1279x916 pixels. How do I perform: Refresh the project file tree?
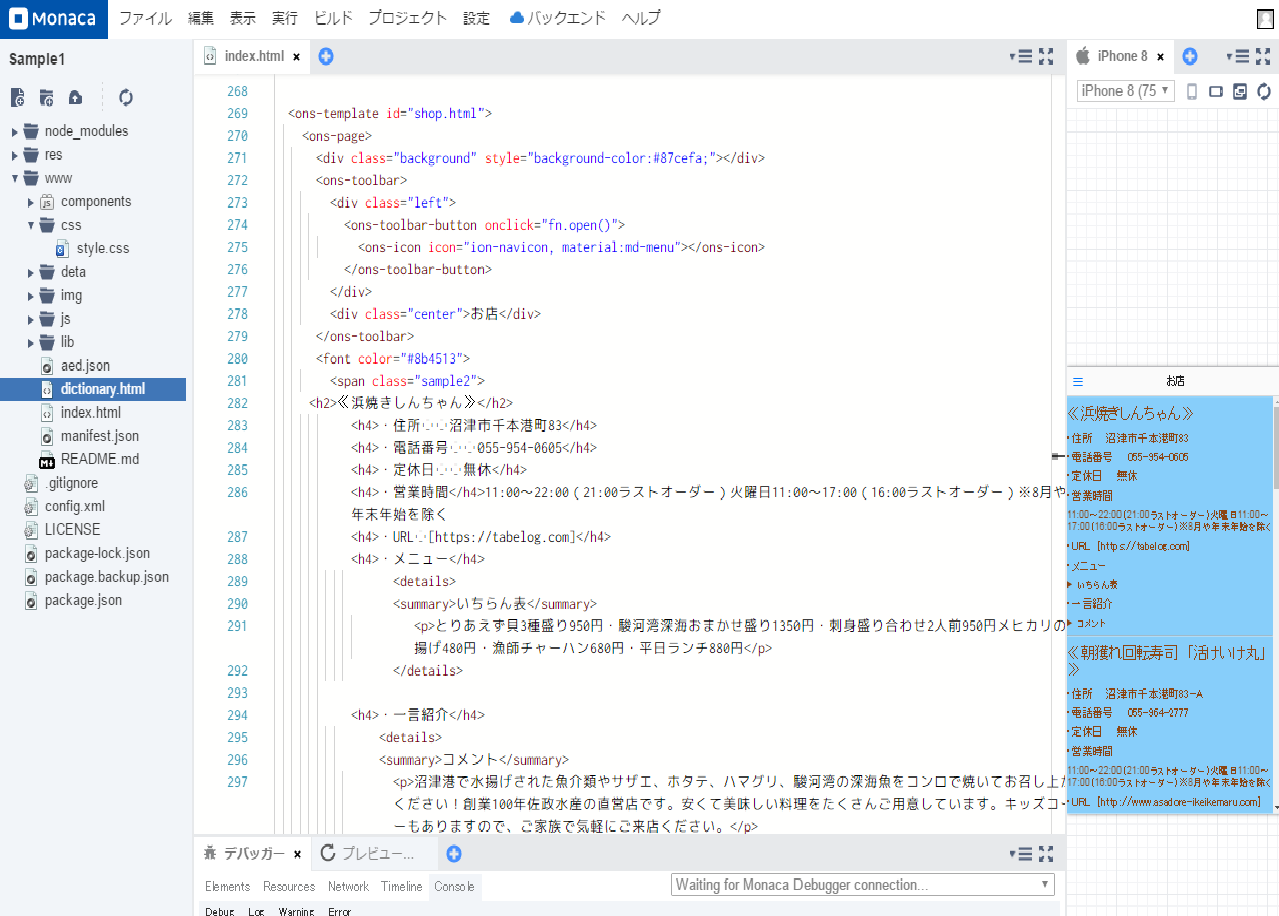pos(124,97)
